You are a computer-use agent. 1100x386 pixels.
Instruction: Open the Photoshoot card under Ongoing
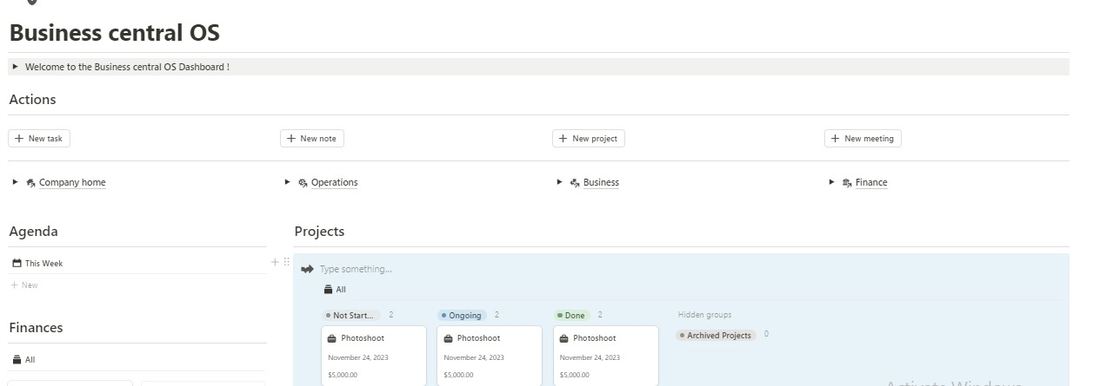click(x=490, y=355)
